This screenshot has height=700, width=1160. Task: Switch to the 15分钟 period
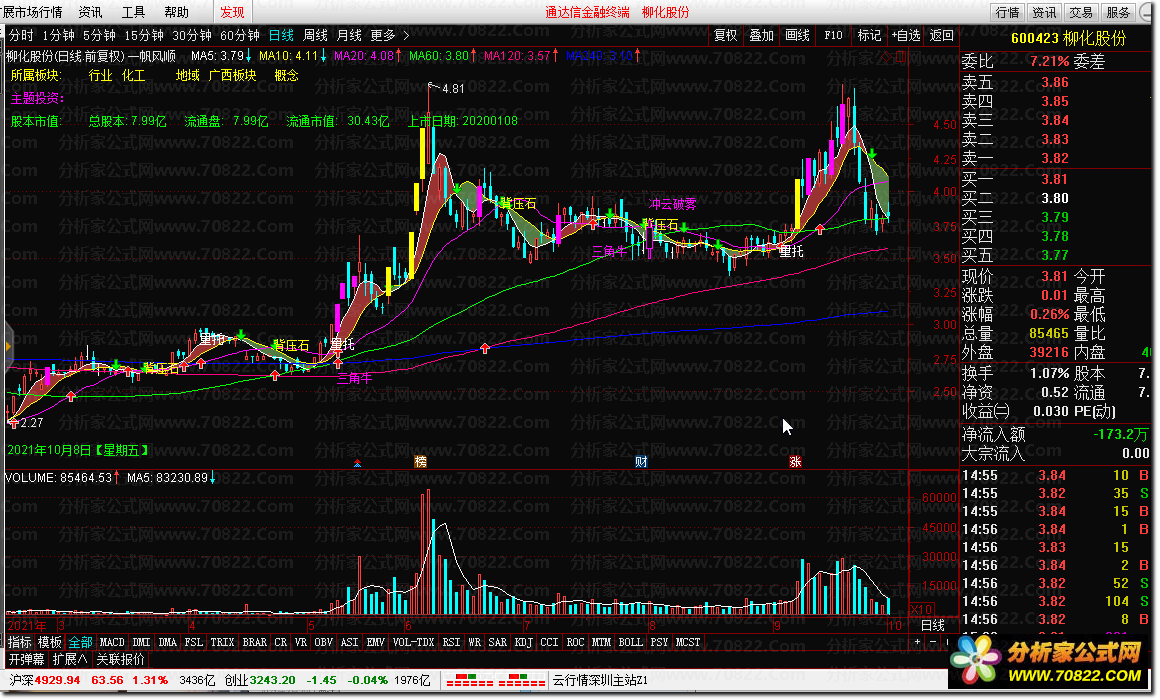coord(144,35)
